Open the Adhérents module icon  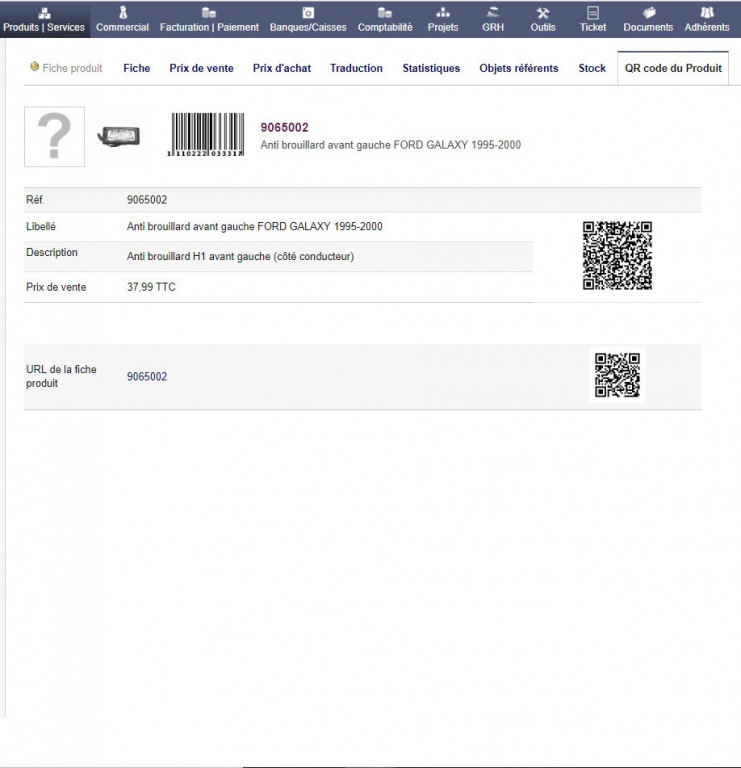[x=707, y=12]
